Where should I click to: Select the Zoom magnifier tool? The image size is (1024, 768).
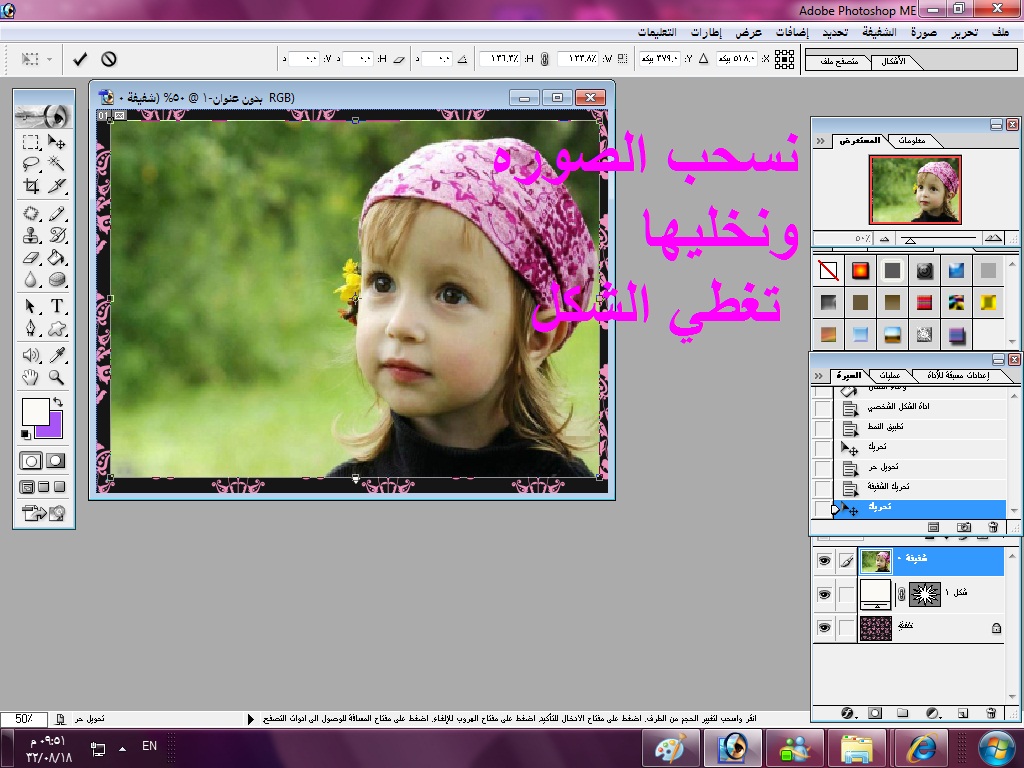57,377
